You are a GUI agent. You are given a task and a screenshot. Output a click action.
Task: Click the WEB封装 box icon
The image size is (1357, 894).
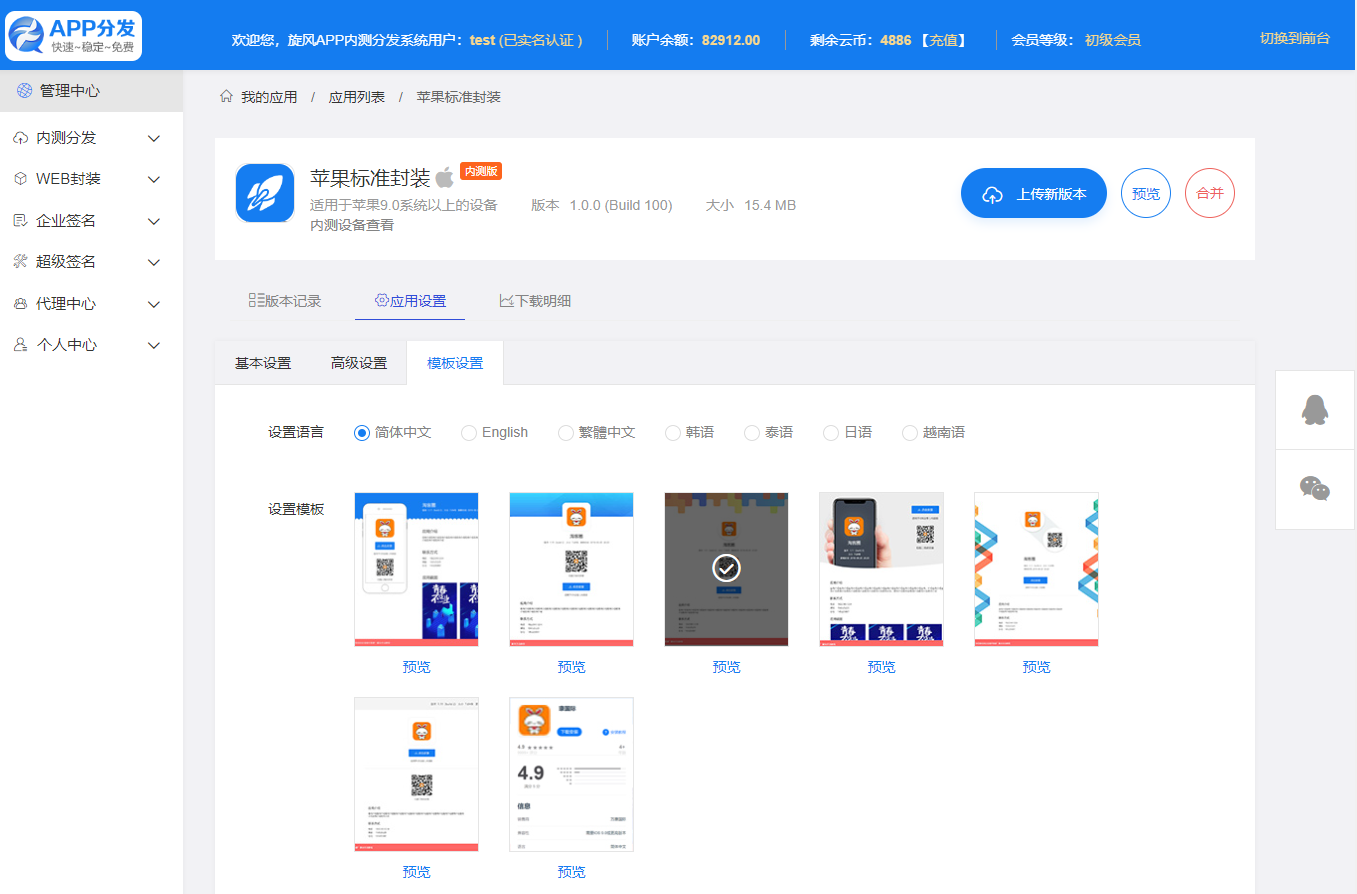click(20, 179)
